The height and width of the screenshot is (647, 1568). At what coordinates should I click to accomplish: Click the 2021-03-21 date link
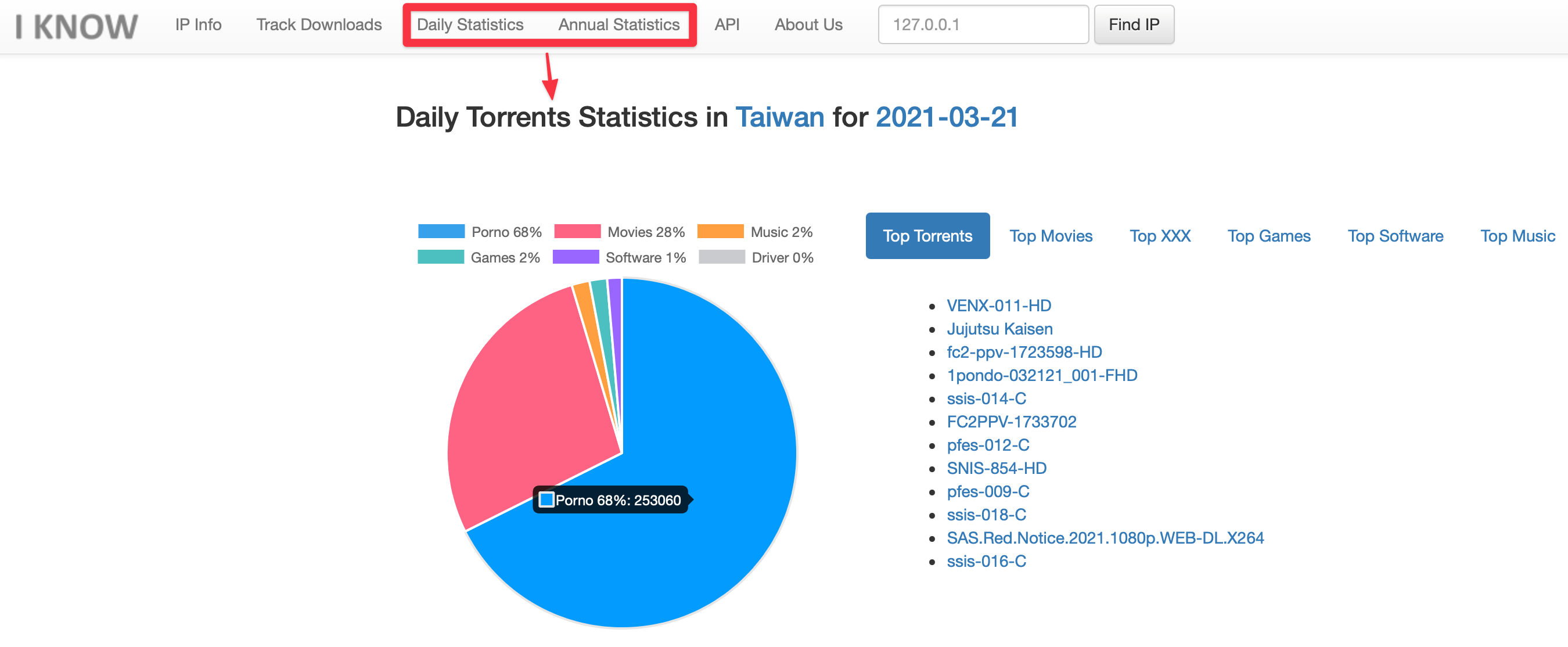tap(946, 117)
